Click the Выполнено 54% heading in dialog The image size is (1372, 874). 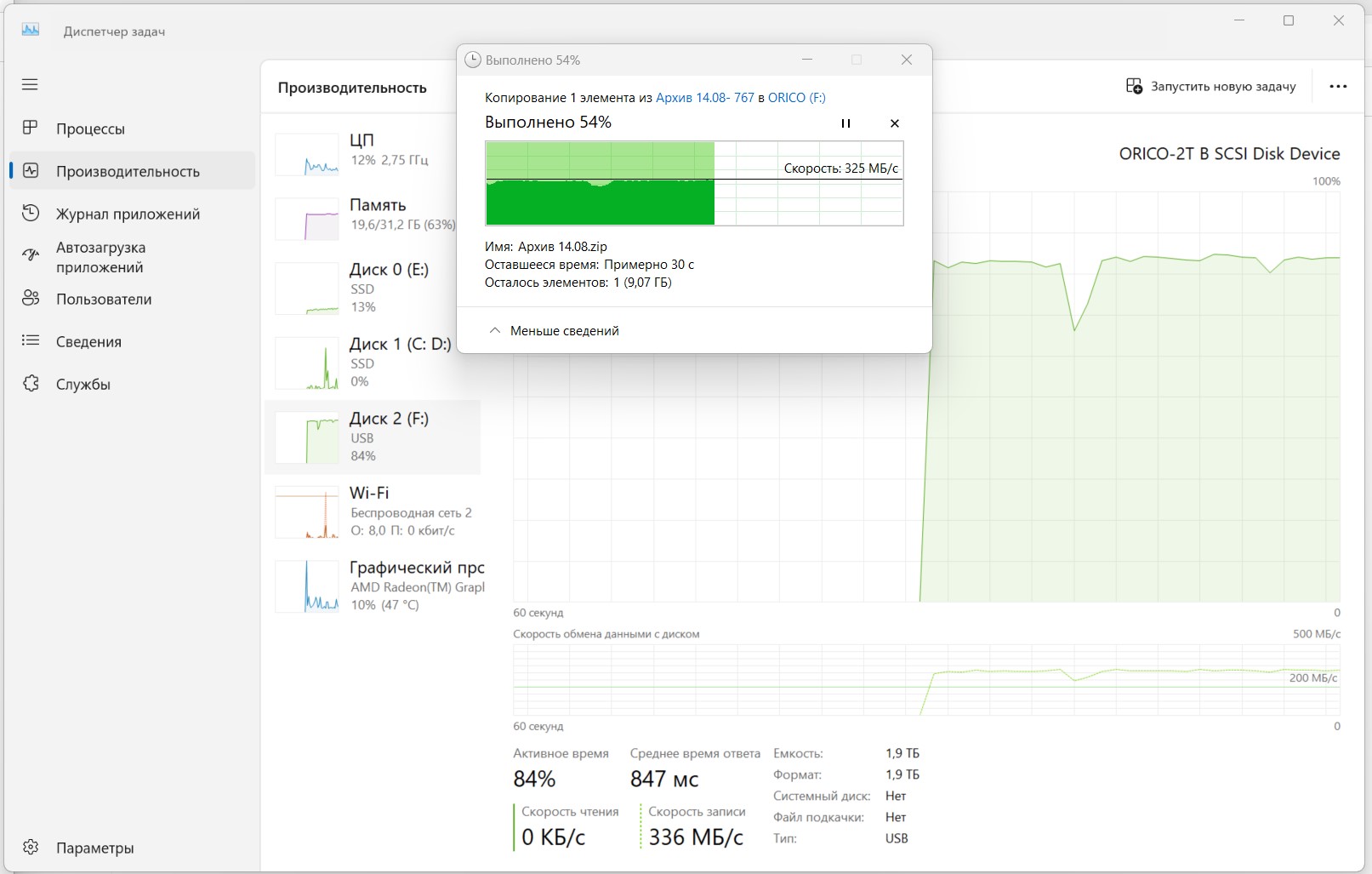[x=548, y=123]
